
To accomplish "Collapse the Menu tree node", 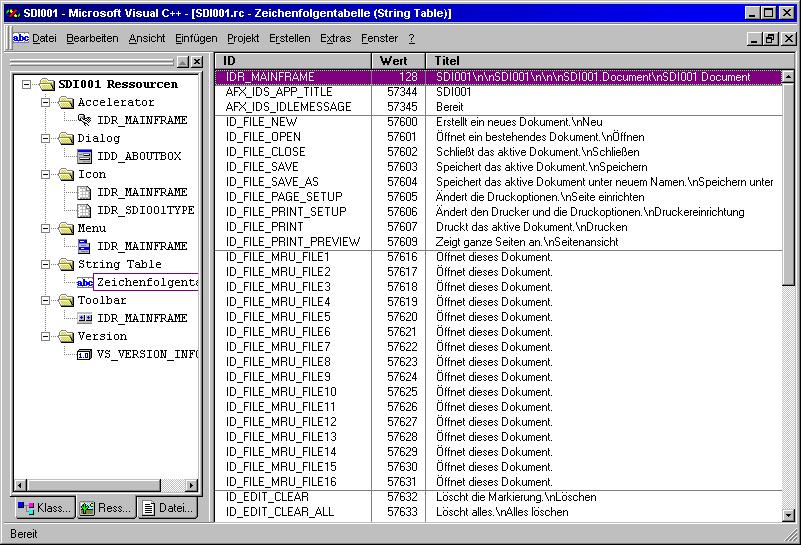I will click(45, 228).
